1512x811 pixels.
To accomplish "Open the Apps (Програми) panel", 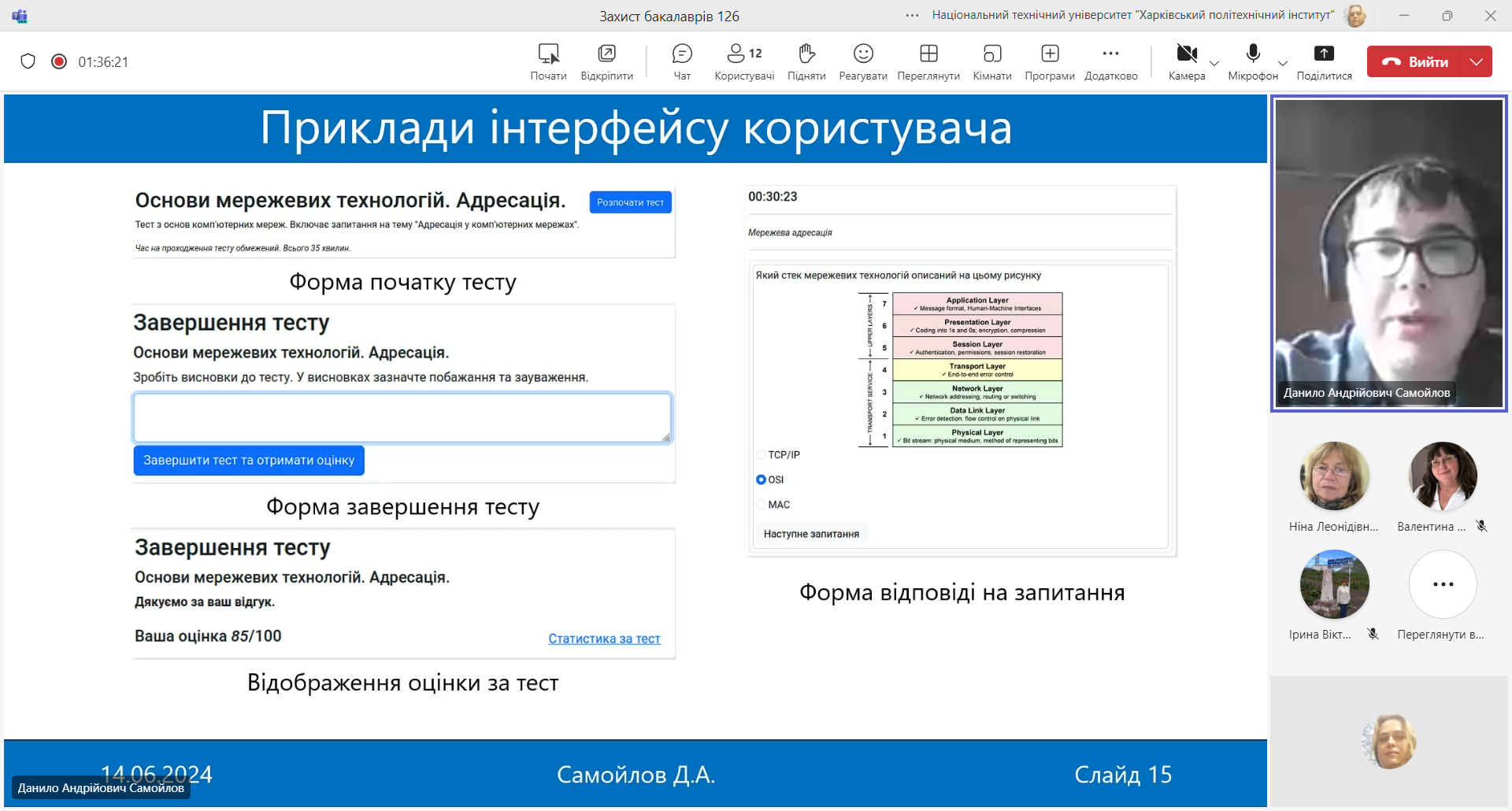I will [x=1049, y=61].
